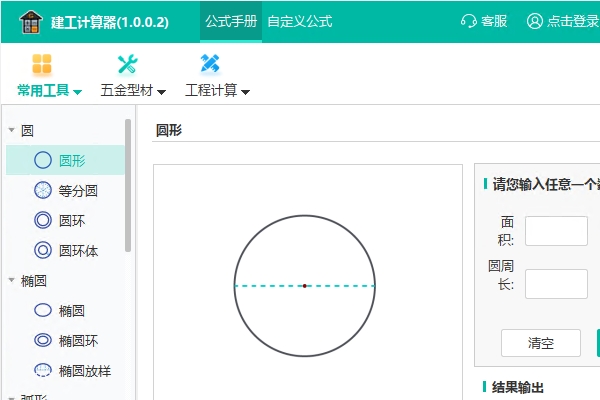Switch to 自定义公式 tab
This screenshot has height=400, width=600.
point(300,21)
